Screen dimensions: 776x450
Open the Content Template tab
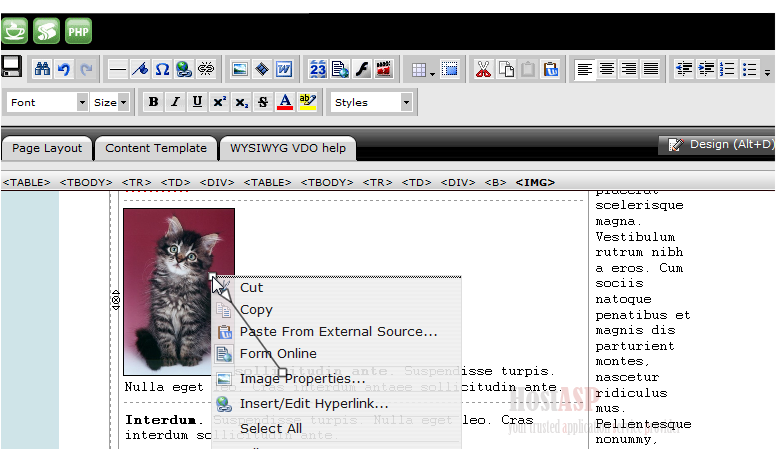pos(156,149)
